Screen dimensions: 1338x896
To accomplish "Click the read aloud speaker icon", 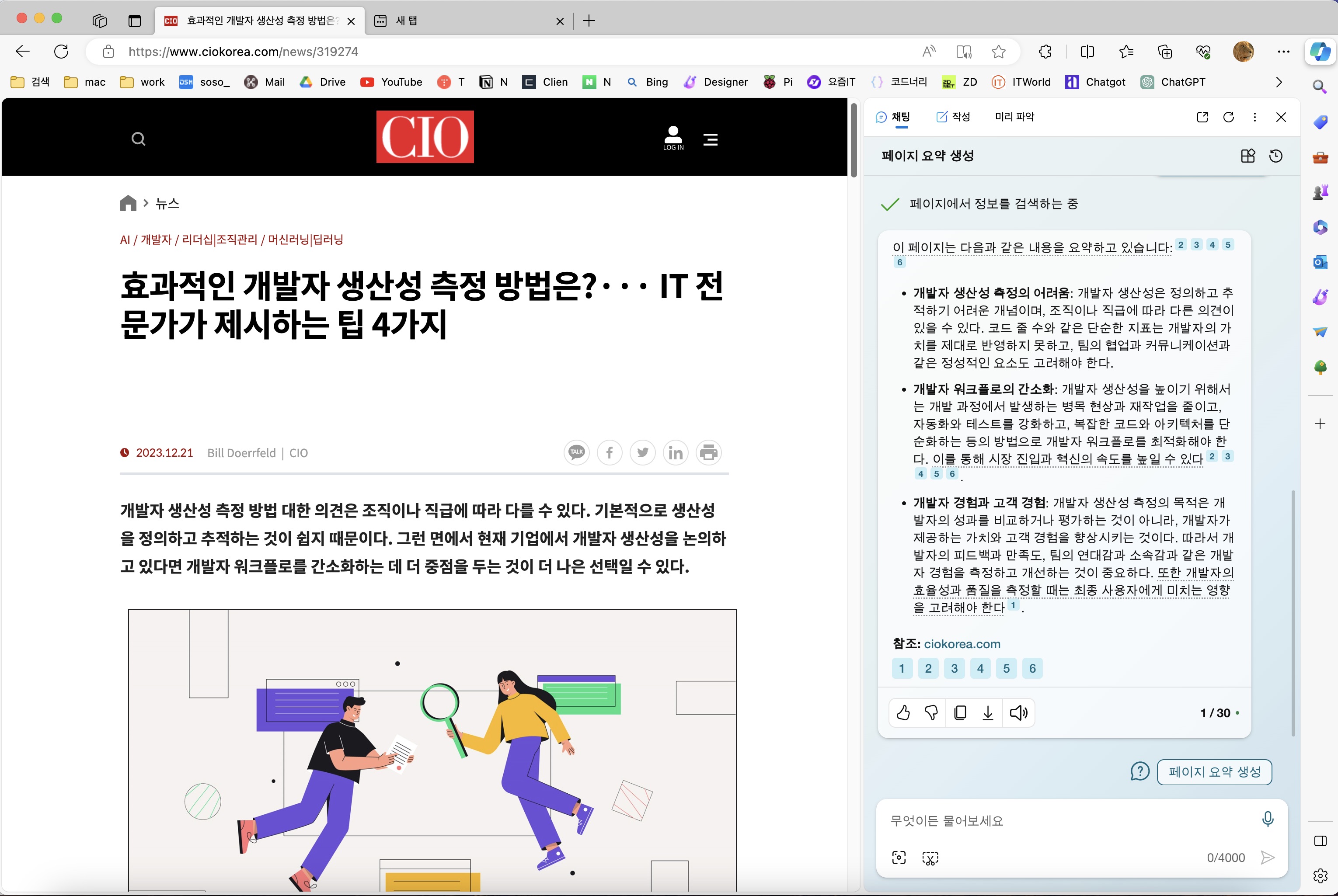I will point(1018,712).
